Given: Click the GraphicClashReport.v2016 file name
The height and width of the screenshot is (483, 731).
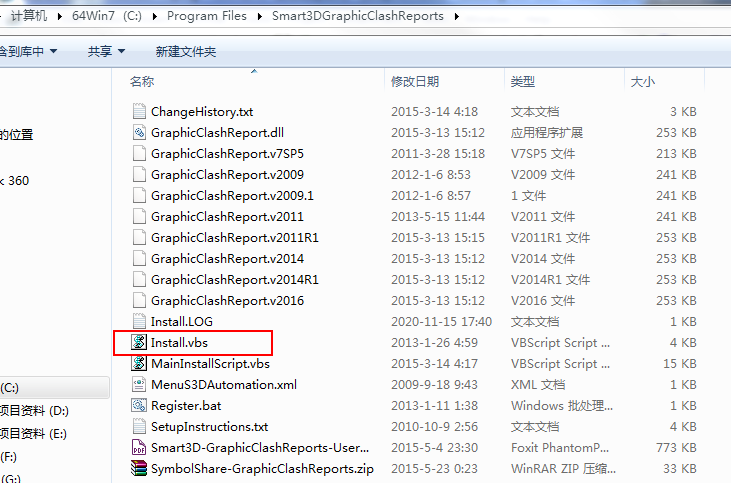Looking at the screenshot, I should pos(227,301).
